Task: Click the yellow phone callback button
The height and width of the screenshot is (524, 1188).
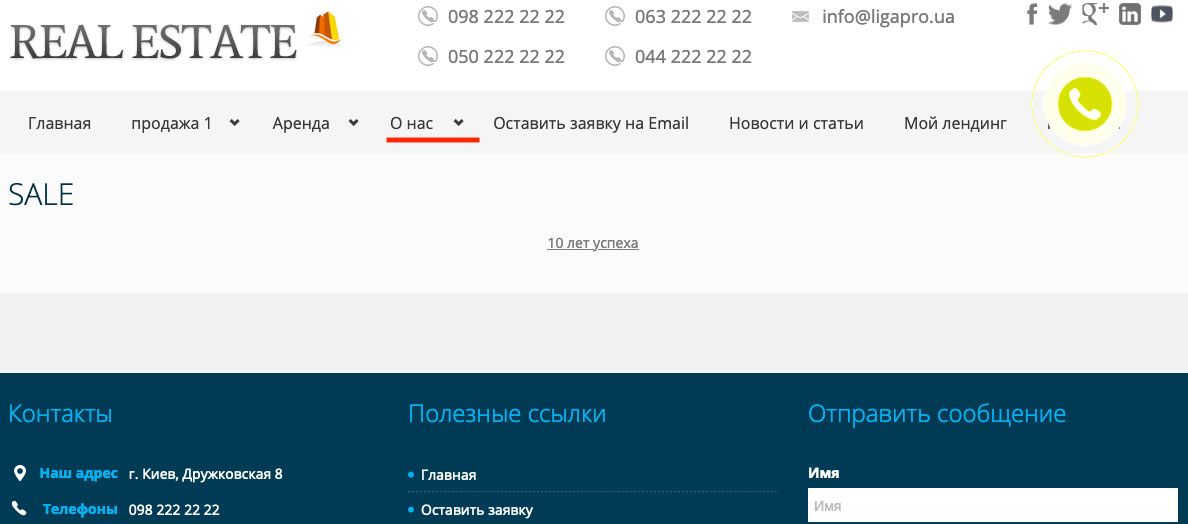Action: 1084,103
